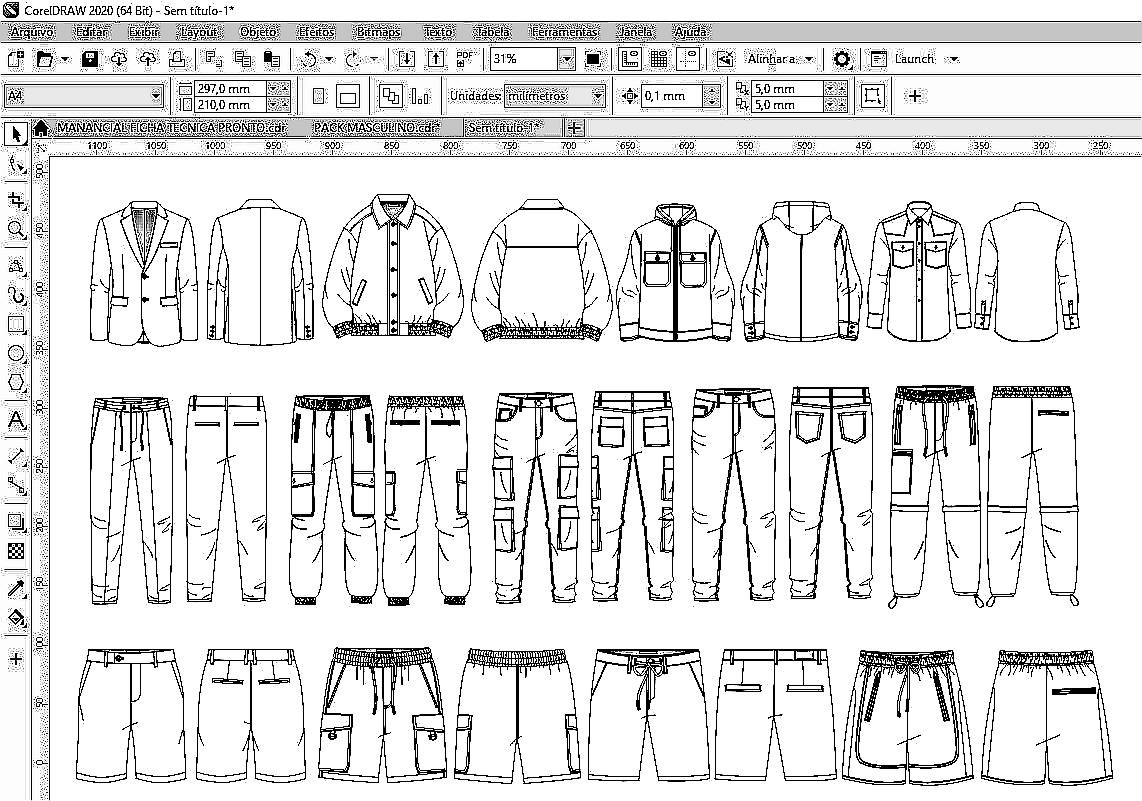
Task: Open the Arquivo menu
Action: [x=32, y=32]
